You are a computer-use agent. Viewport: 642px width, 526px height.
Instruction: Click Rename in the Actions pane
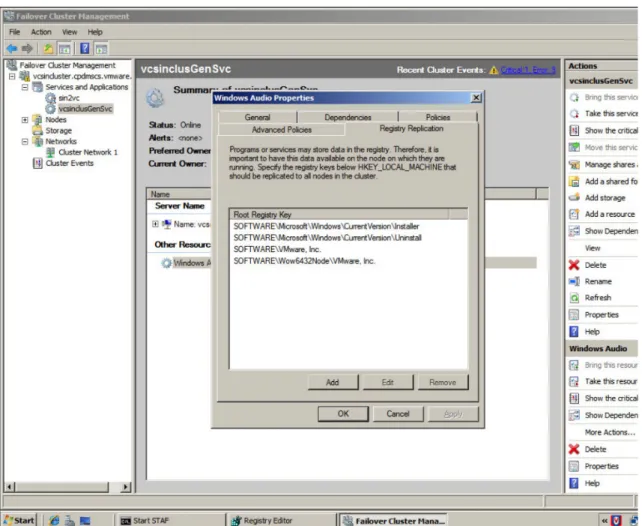(590, 282)
